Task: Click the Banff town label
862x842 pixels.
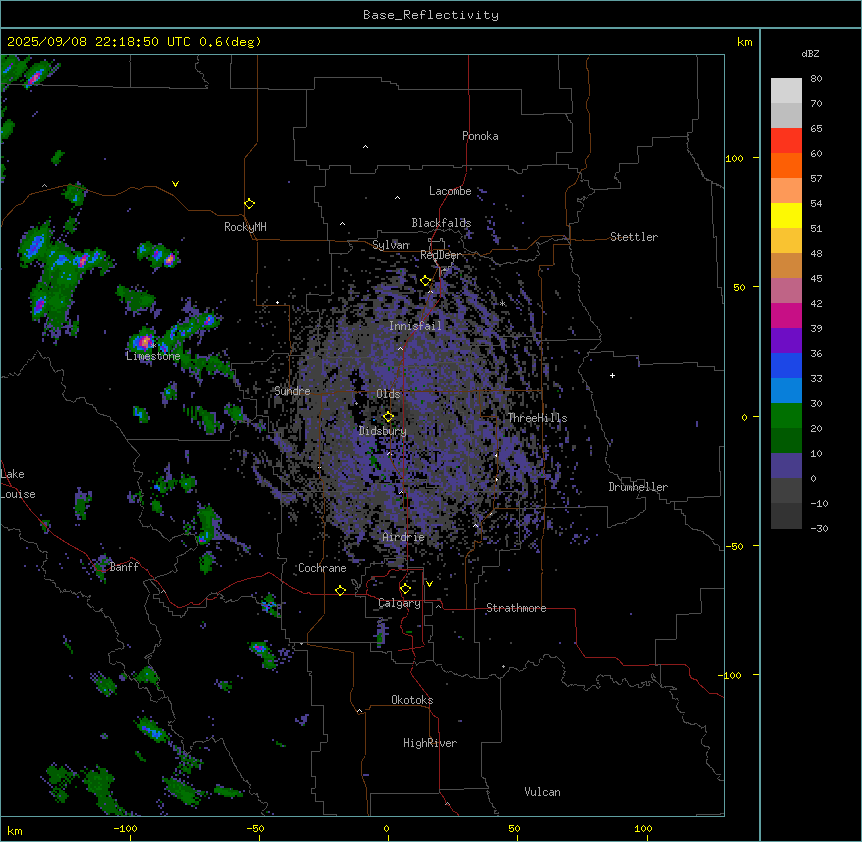Action: [x=124, y=567]
